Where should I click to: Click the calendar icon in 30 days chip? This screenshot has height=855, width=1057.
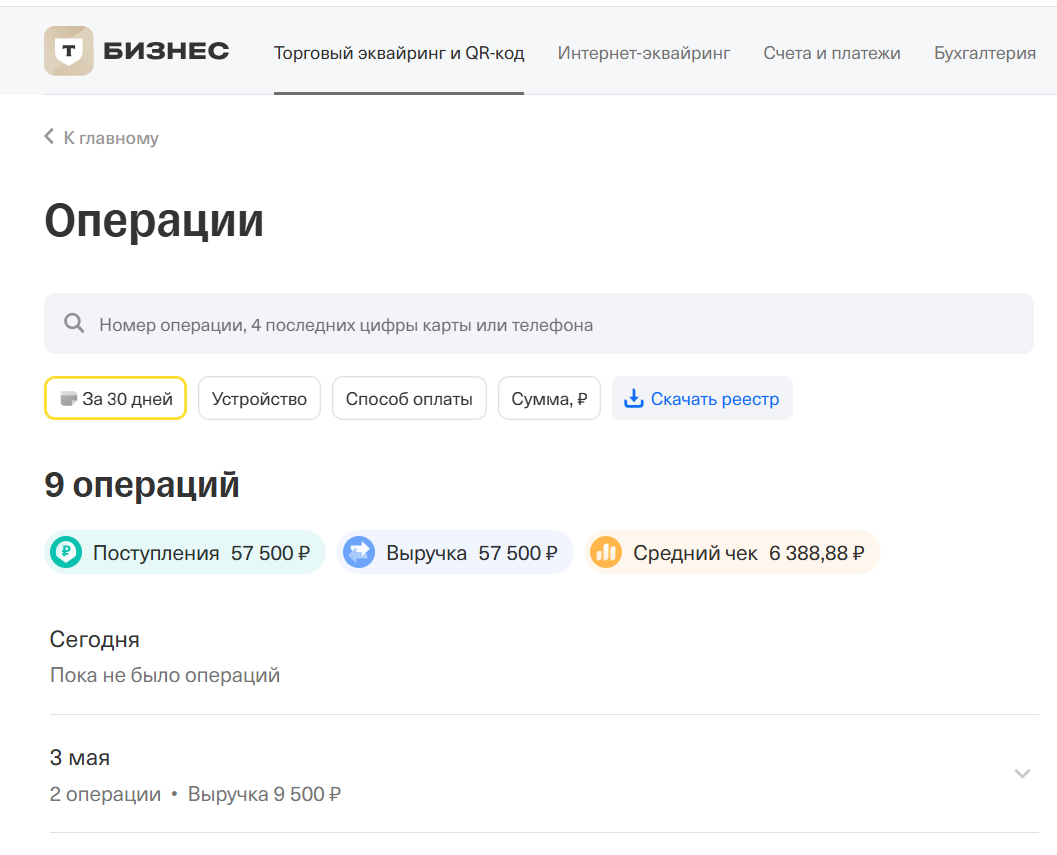pyautogui.click(x=68, y=399)
